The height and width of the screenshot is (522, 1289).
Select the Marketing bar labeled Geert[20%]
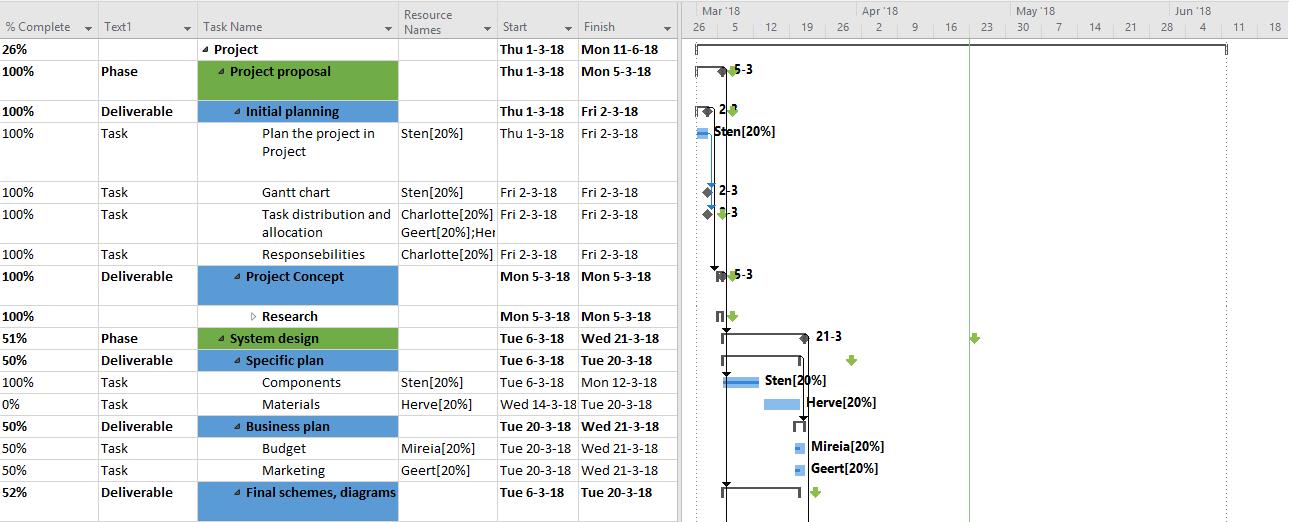point(799,470)
